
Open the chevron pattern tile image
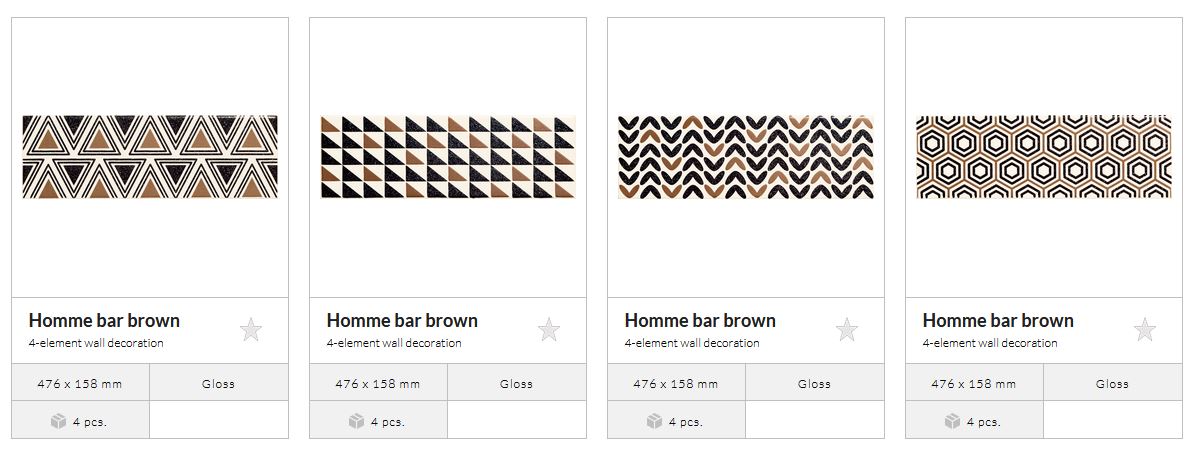tap(746, 157)
